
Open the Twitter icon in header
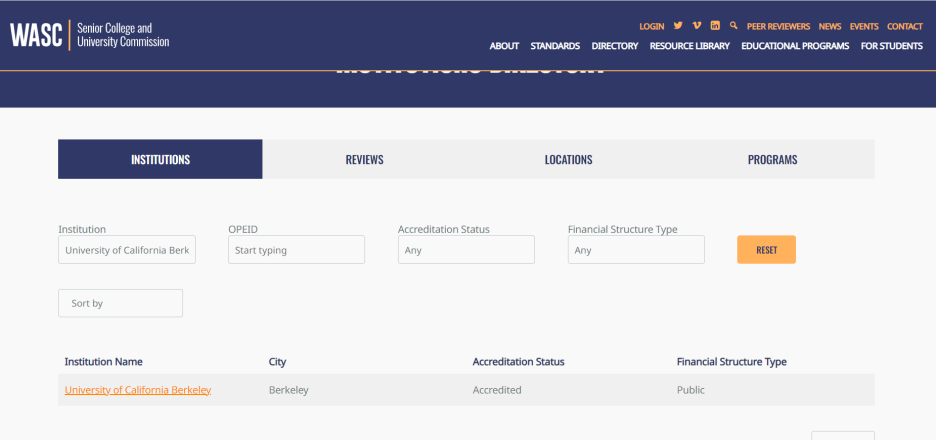click(x=678, y=26)
